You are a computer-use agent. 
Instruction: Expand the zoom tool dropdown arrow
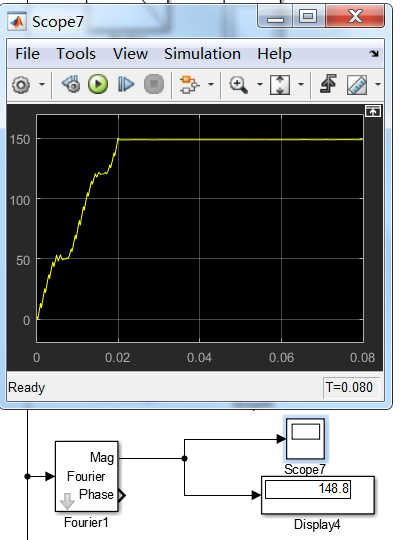260,84
